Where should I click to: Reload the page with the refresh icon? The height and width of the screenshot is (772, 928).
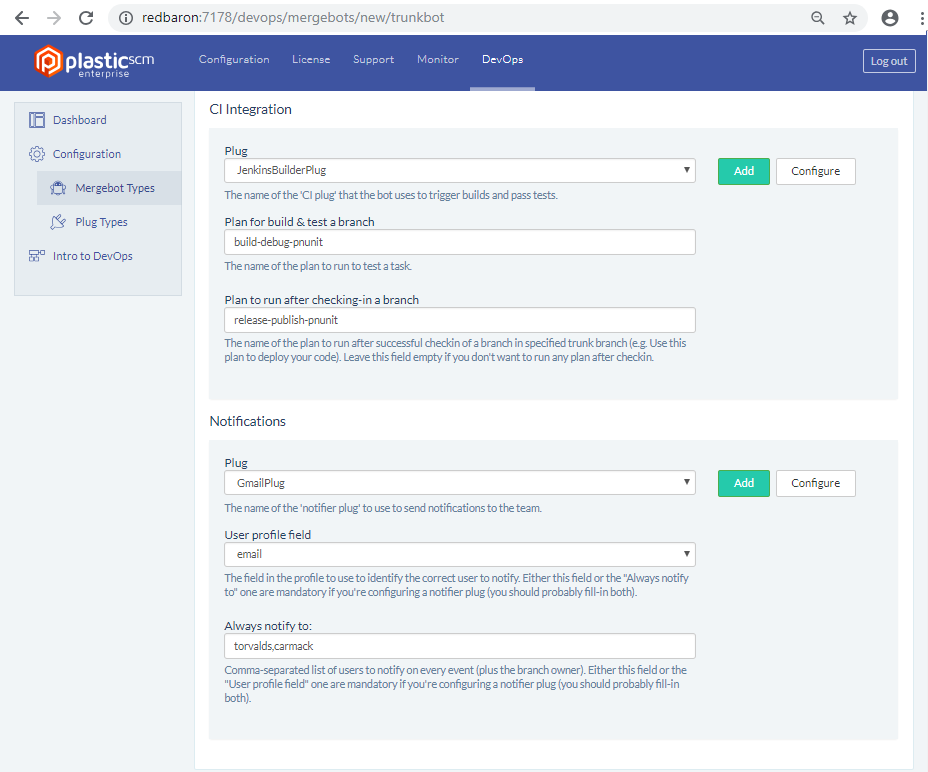click(86, 18)
